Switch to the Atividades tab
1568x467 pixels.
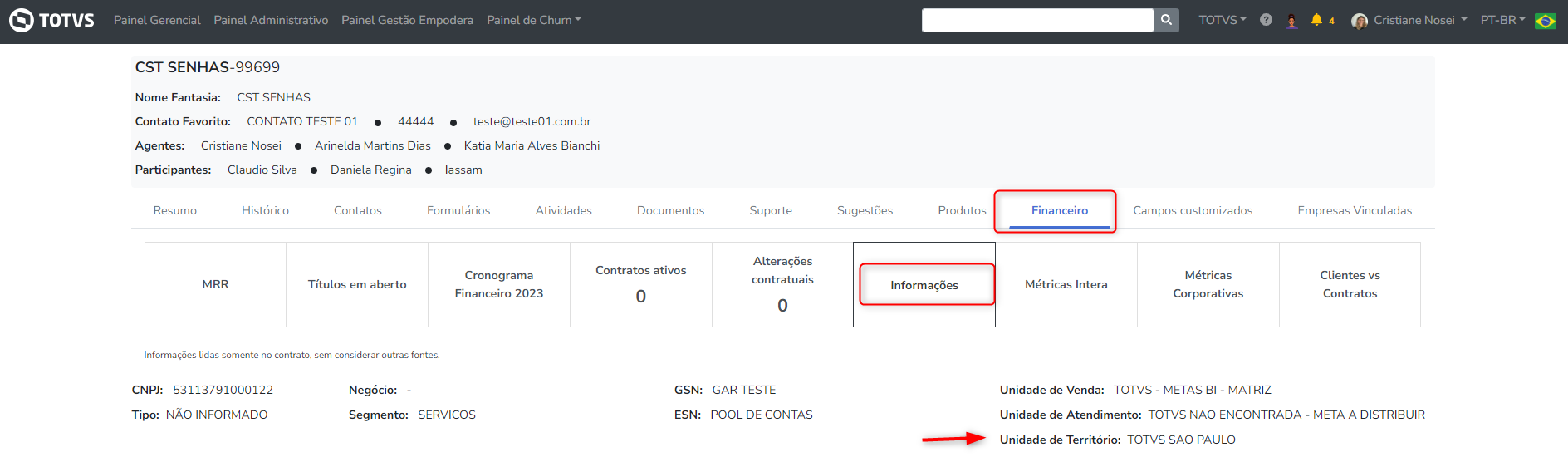coord(563,210)
